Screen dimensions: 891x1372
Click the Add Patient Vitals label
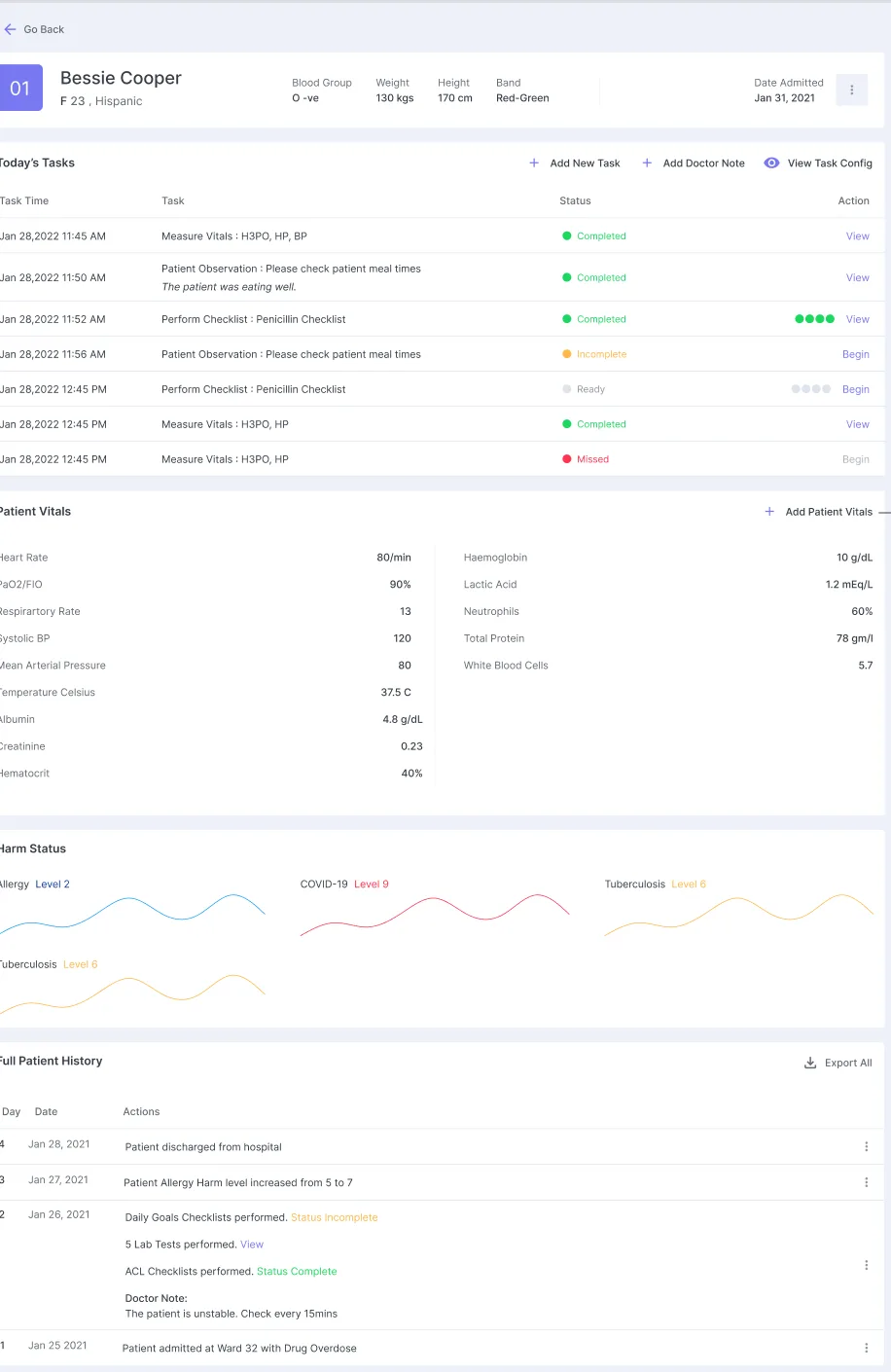coord(829,512)
